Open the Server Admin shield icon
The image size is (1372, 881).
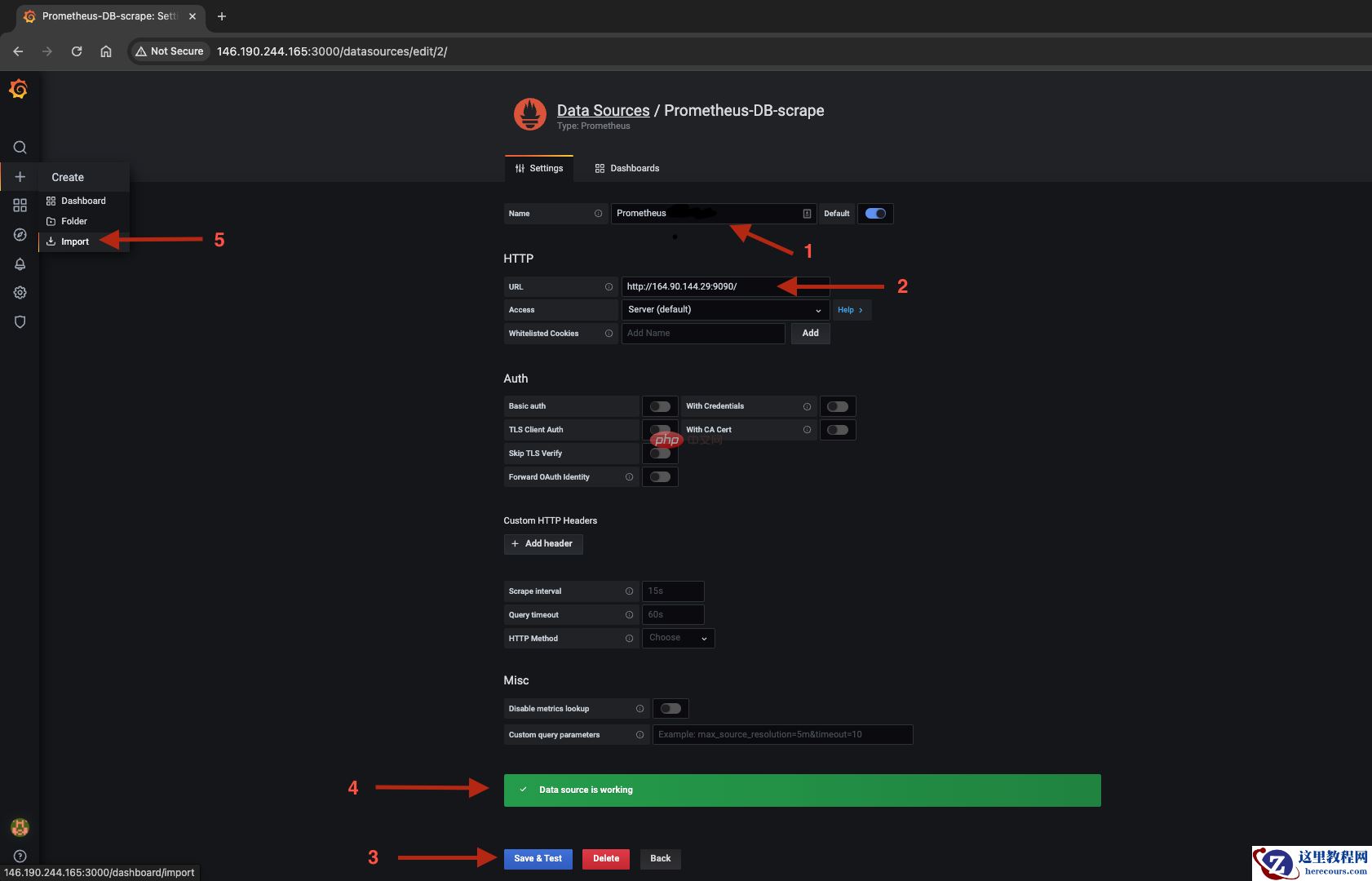coord(20,322)
